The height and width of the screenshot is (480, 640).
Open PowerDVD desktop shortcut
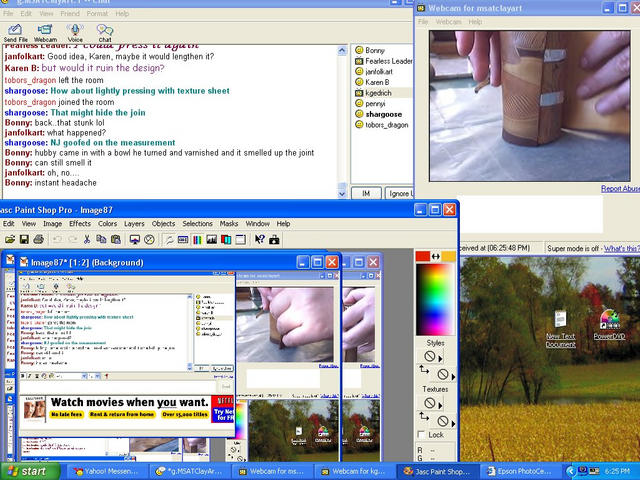[609, 325]
